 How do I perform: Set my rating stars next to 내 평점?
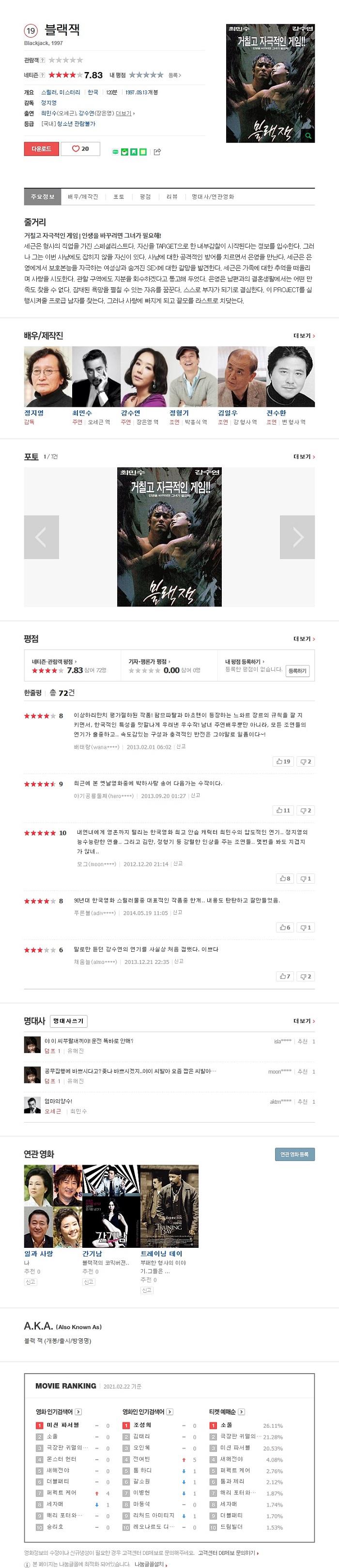[146, 75]
